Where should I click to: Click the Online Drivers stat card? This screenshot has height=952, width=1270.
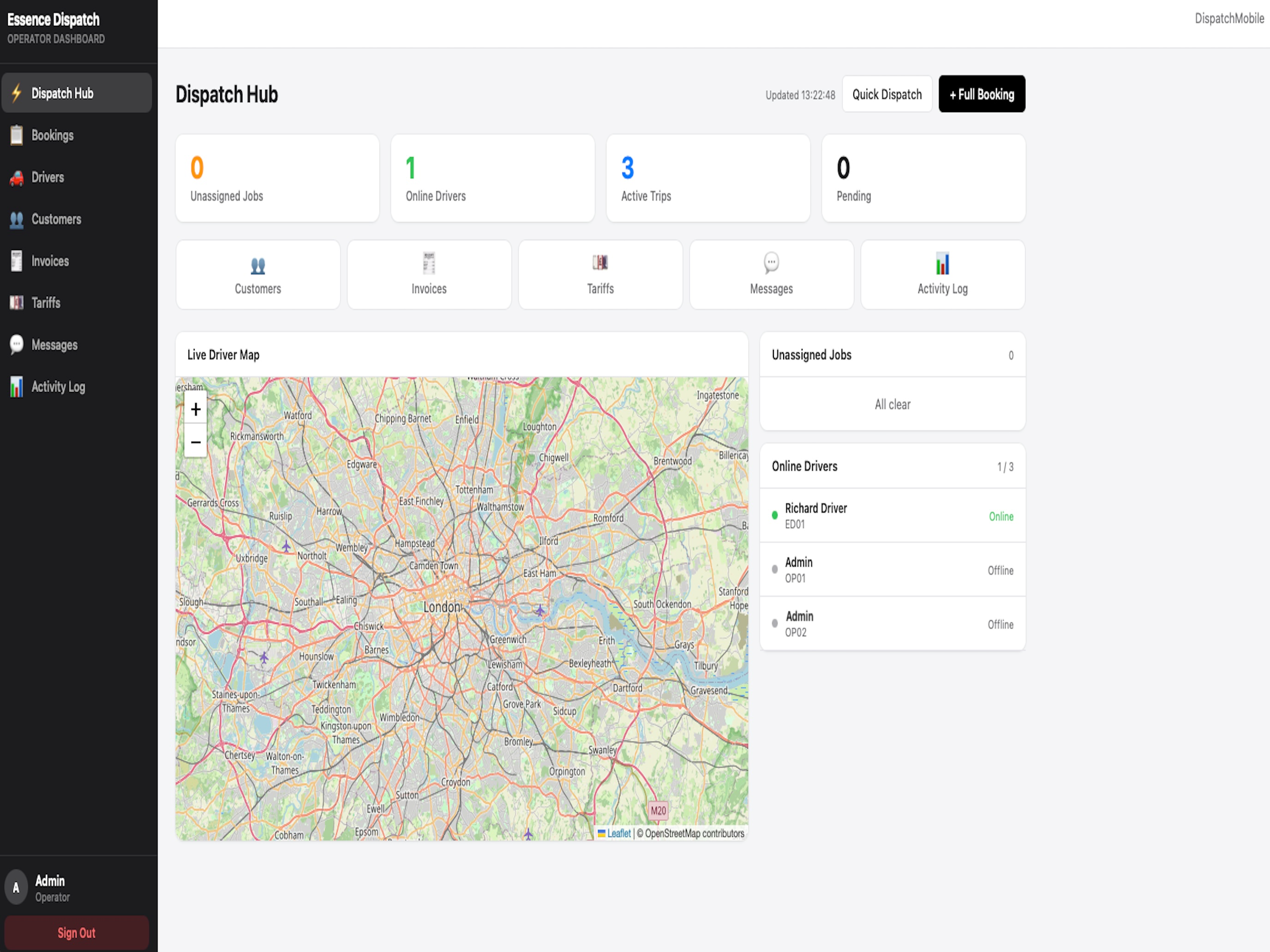pos(492,178)
